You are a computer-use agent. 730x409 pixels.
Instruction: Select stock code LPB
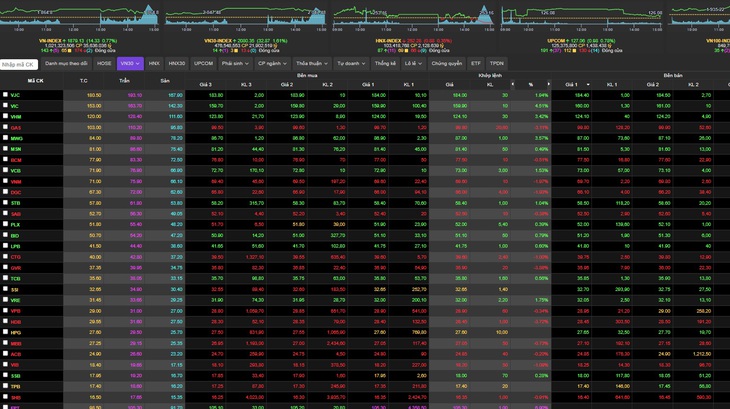pyautogui.click(x=15, y=246)
